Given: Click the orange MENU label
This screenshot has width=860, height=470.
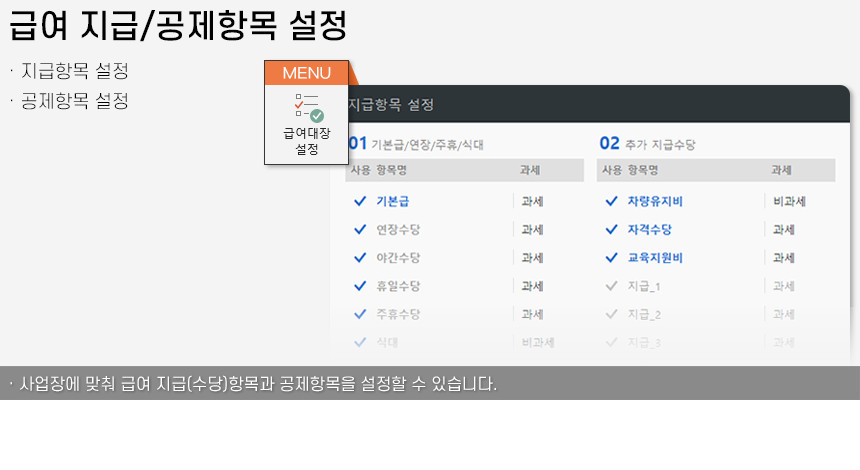Looking at the screenshot, I should pos(306,73).
